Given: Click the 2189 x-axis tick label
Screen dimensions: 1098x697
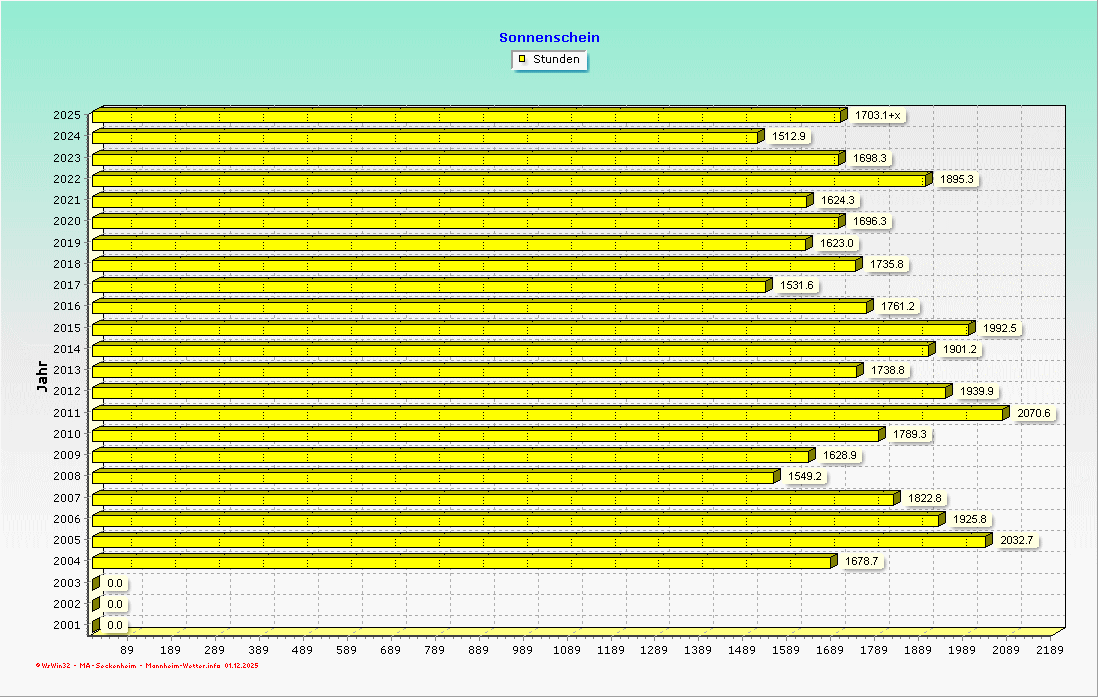Looking at the screenshot, I should [x=1049, y=649].
